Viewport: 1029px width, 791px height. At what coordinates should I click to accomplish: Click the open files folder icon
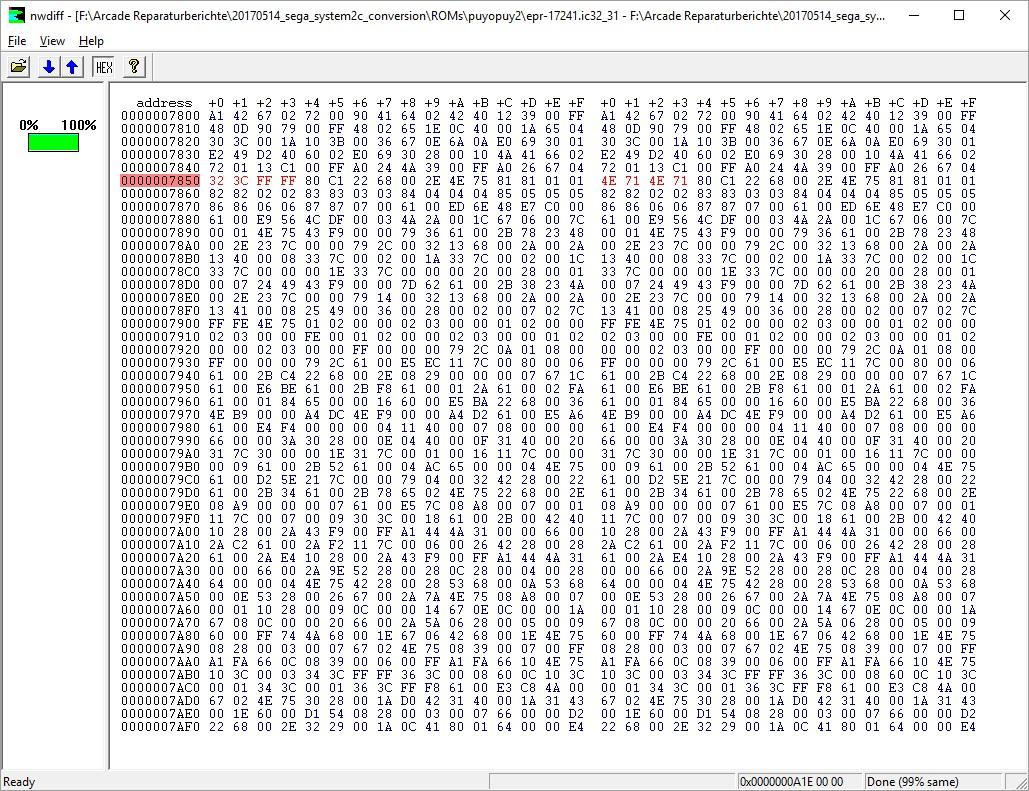(18, 67)
